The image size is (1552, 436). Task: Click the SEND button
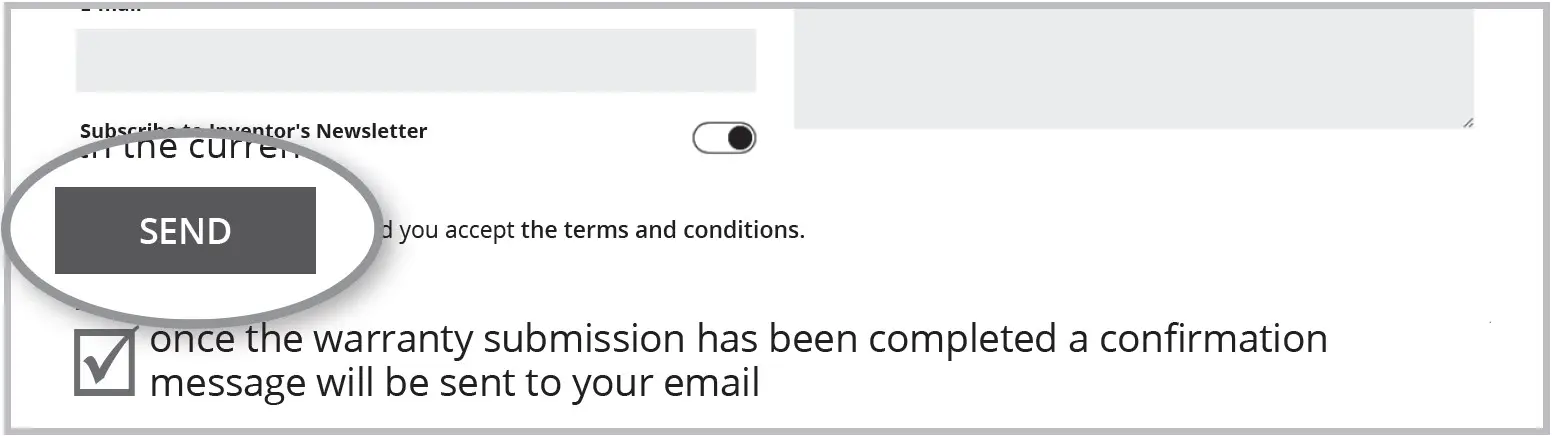[185, 230]
